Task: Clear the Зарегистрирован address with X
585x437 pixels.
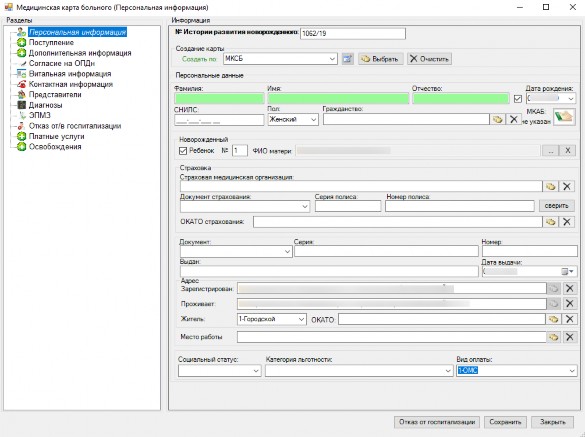Action: pos(569,288)
